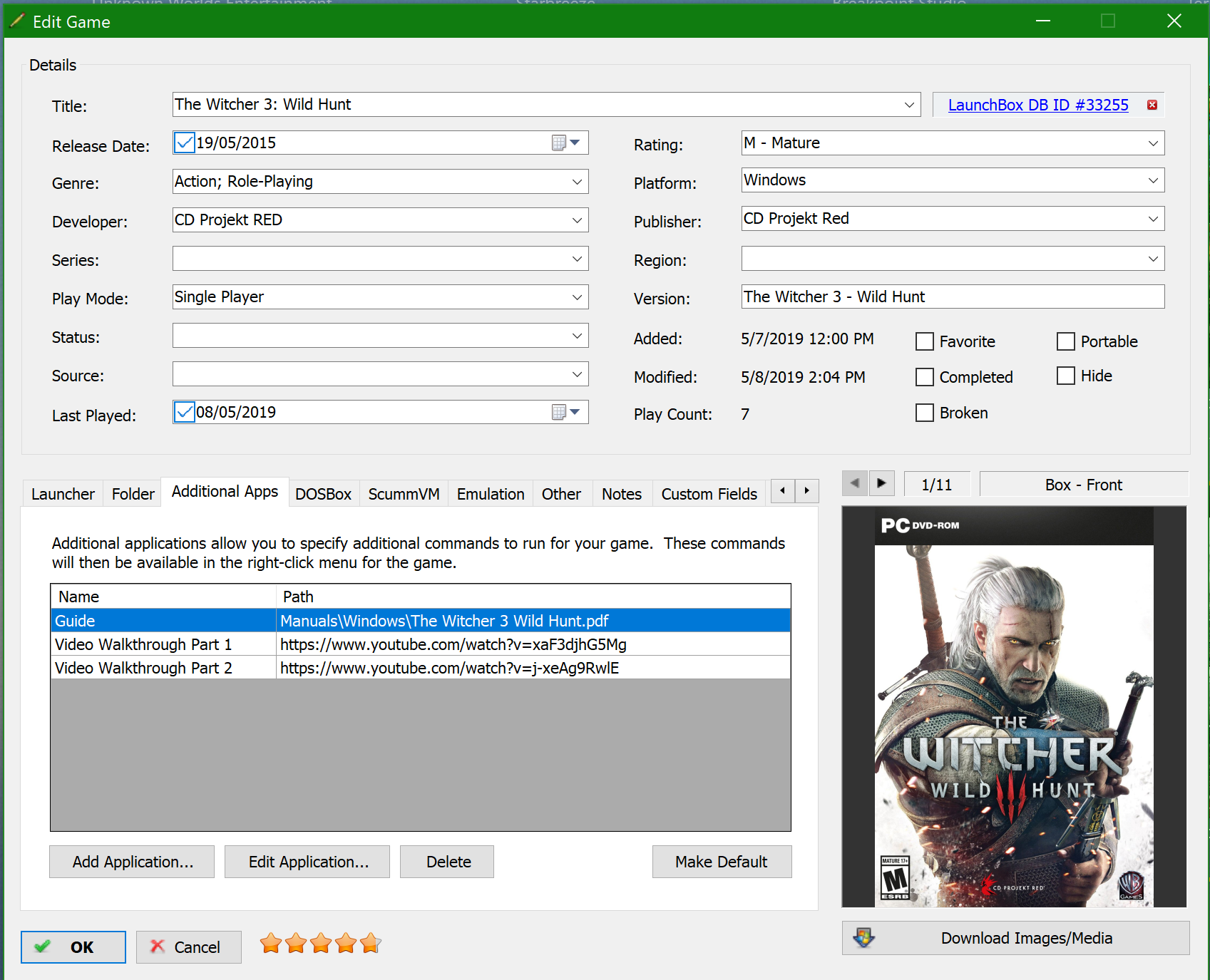The height and width of the screenshot is (980, 1210).
Task: Expand the Platform dropdown
Action: coord(1153,180)
